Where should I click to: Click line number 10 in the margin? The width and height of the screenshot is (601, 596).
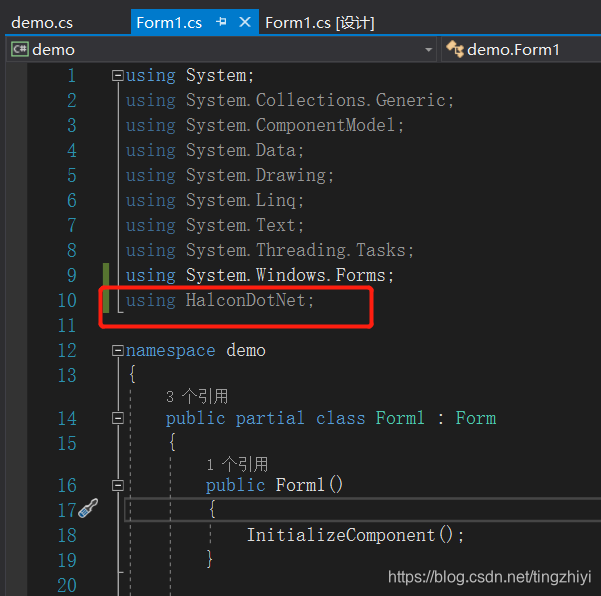tap(67, 300)
